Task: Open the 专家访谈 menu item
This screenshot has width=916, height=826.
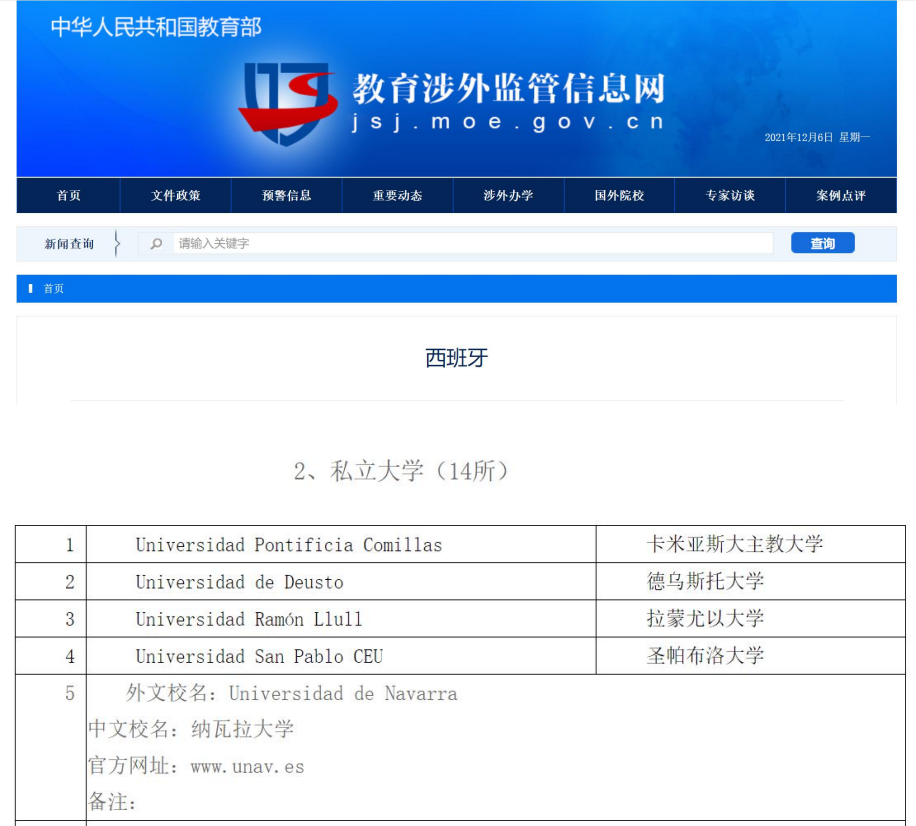Action: click(x=730, y=195)
